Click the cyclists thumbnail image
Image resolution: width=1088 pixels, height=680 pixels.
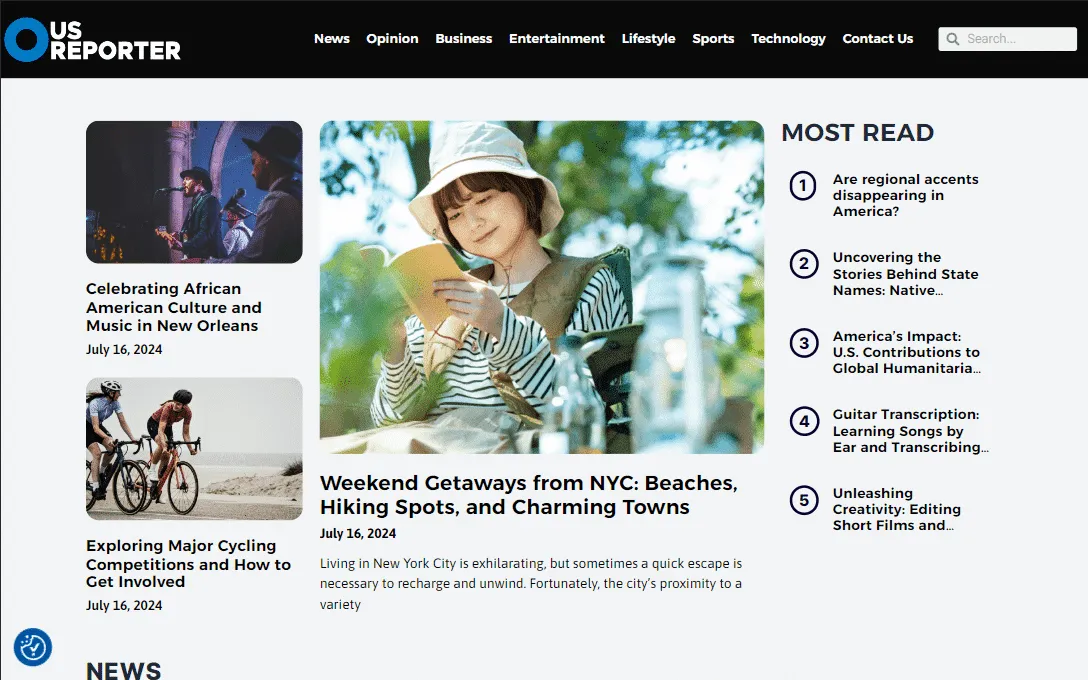click(x=194, y=449)
